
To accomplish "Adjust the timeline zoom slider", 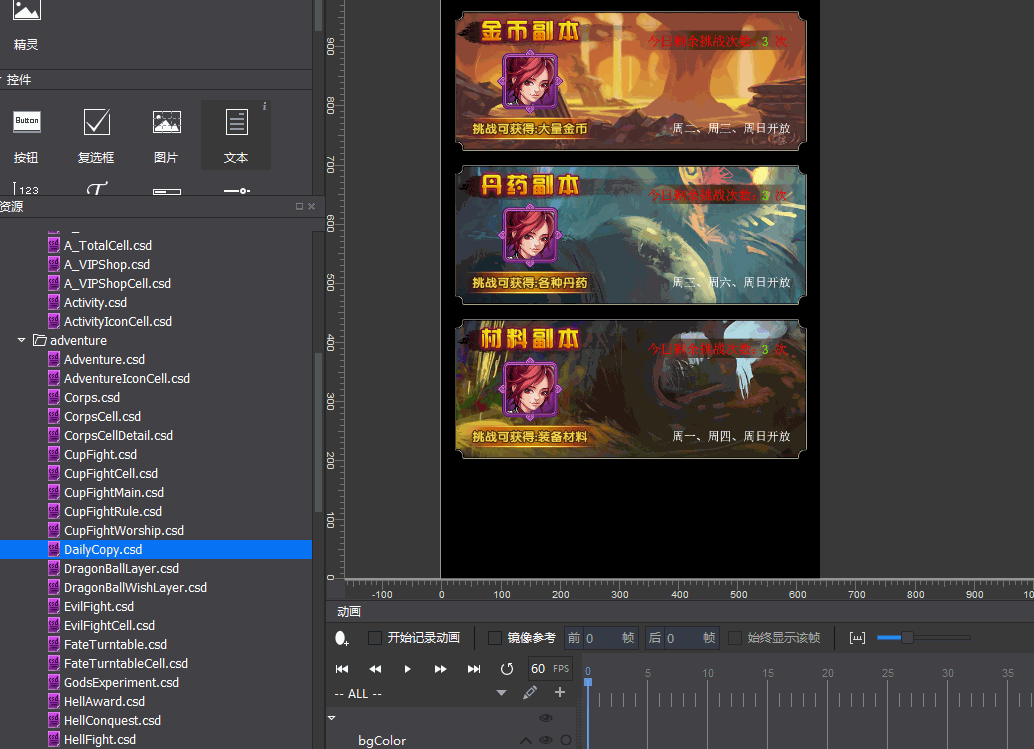I will [x=907, y=638].
